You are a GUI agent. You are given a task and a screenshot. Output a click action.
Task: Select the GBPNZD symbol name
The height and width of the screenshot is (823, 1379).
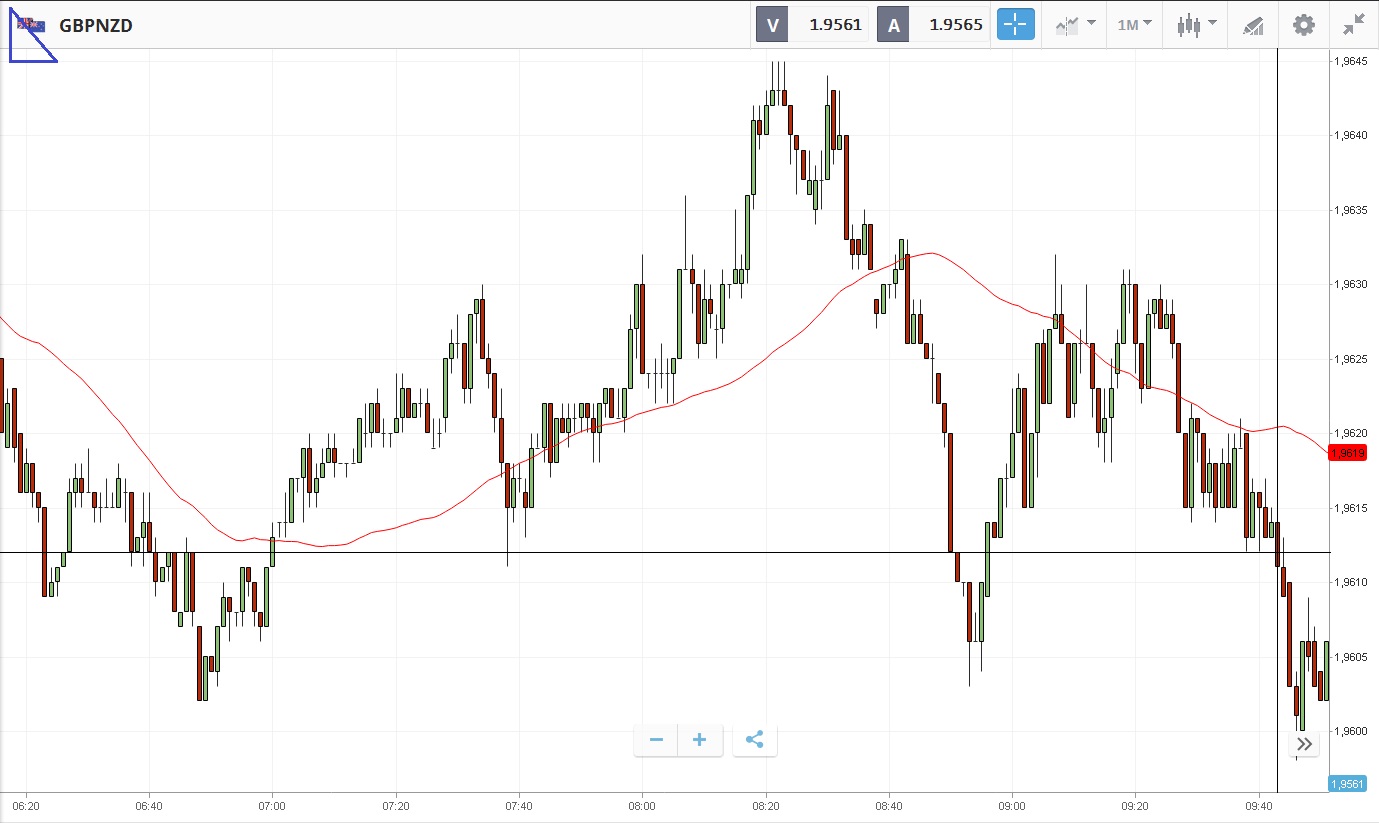click(x=96, y=26)
